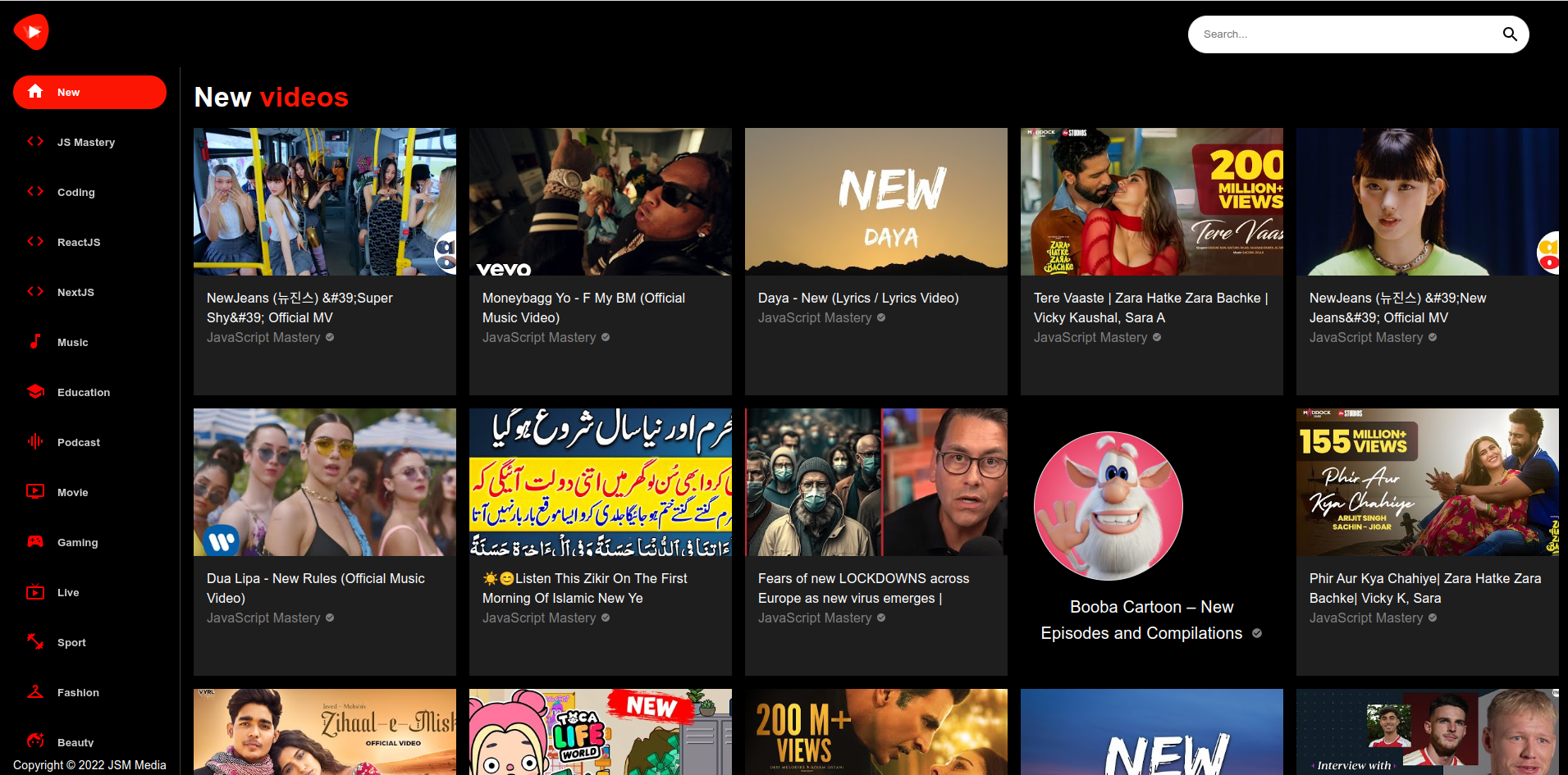This screenshot has height=775, width=1568.
Task: Open Daya - New Lyrics Video title
Action: [x=858, y=298]
